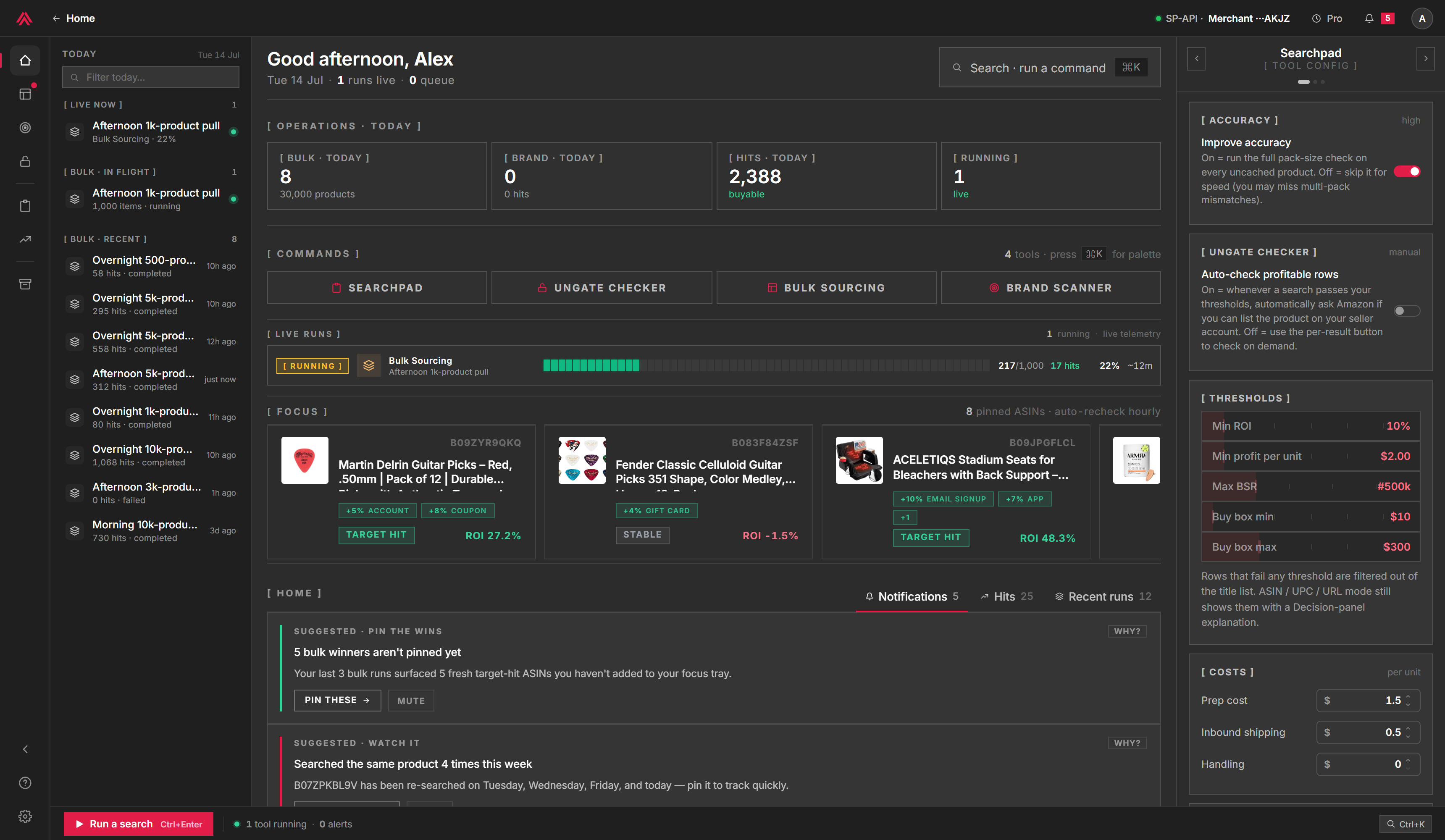This screenshot has width=1445, height=840.
Task: Open Fender Celluloid Guitar Picks thumbnail
Action: tap(582, 460)
